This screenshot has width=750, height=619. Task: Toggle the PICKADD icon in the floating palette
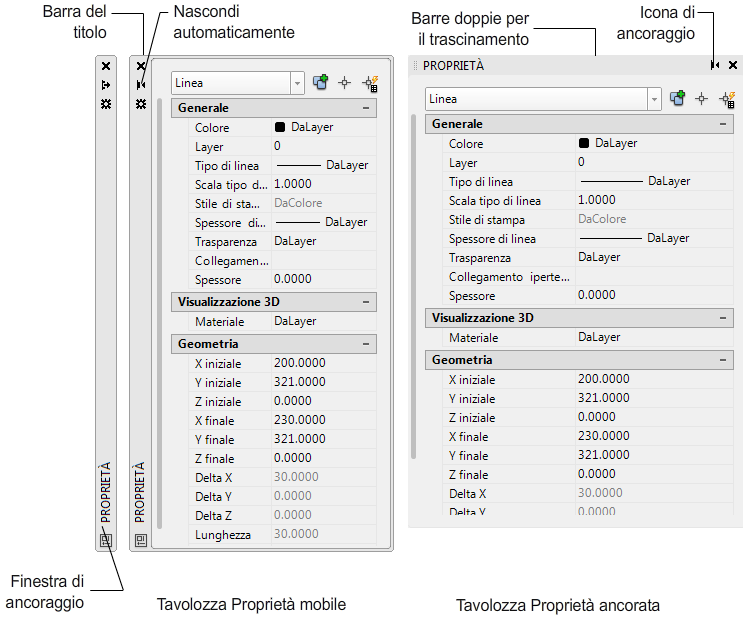click(320, 82)
